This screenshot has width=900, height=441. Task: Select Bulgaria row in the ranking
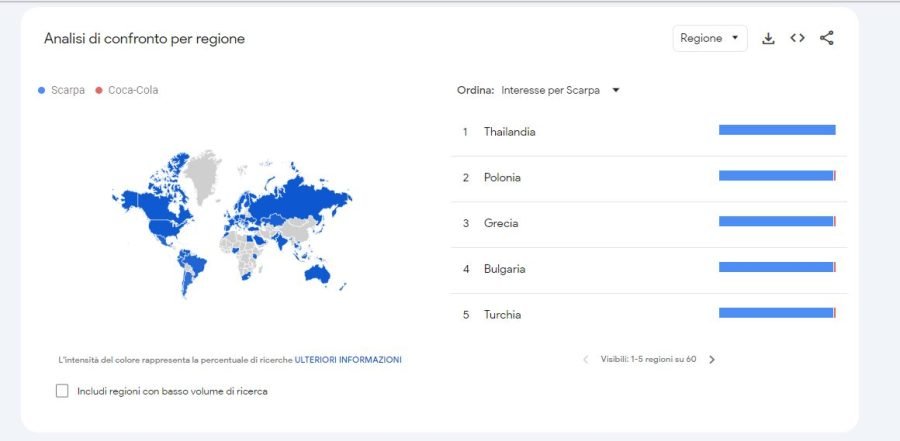click(649, 269)
